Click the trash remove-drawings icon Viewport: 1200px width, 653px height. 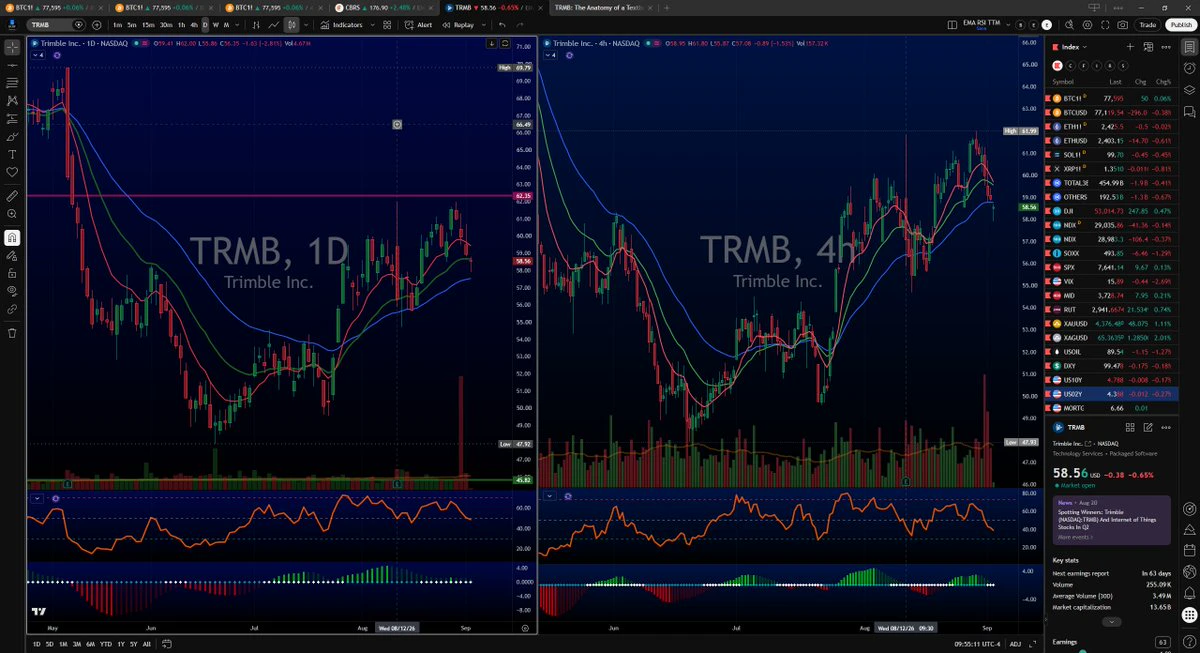(12, 333)
